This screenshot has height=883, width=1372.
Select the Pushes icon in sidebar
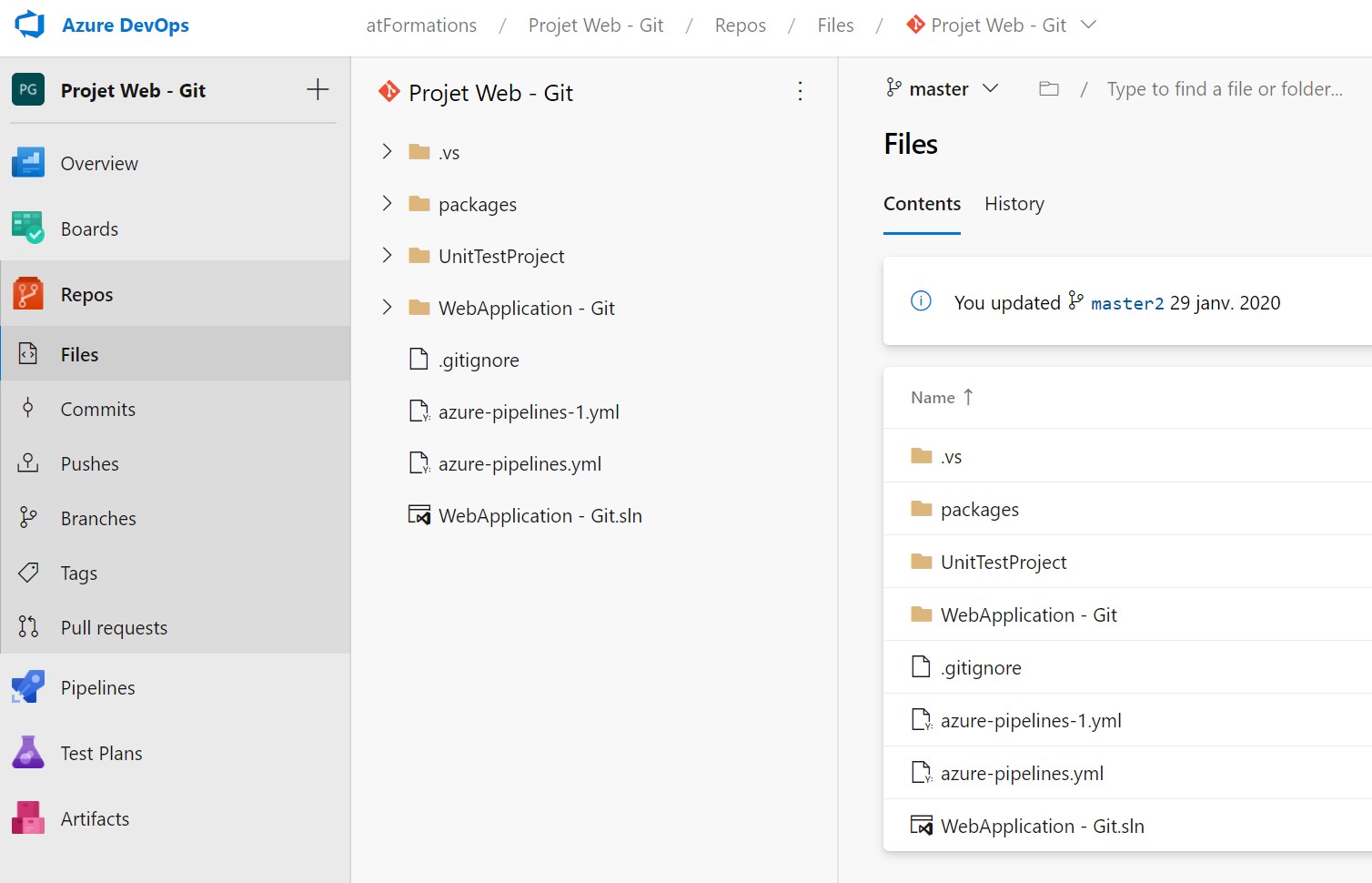(28, 463)
